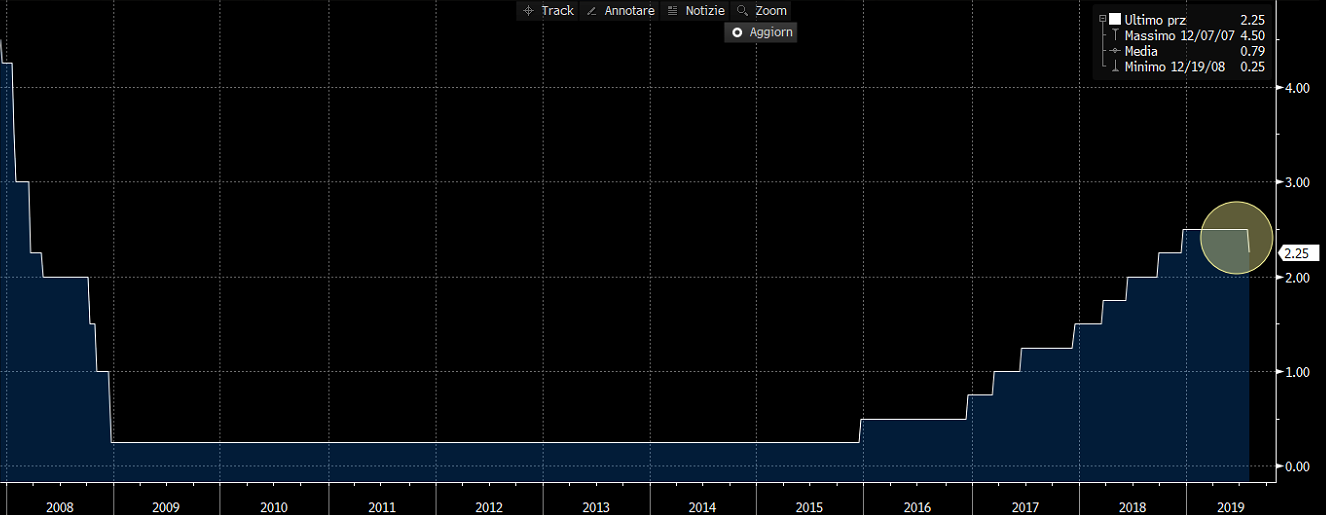Viewport: 1326px width, 515px height.
Task: Click the 2016 year label on time axis
Action: click(917, 507)
